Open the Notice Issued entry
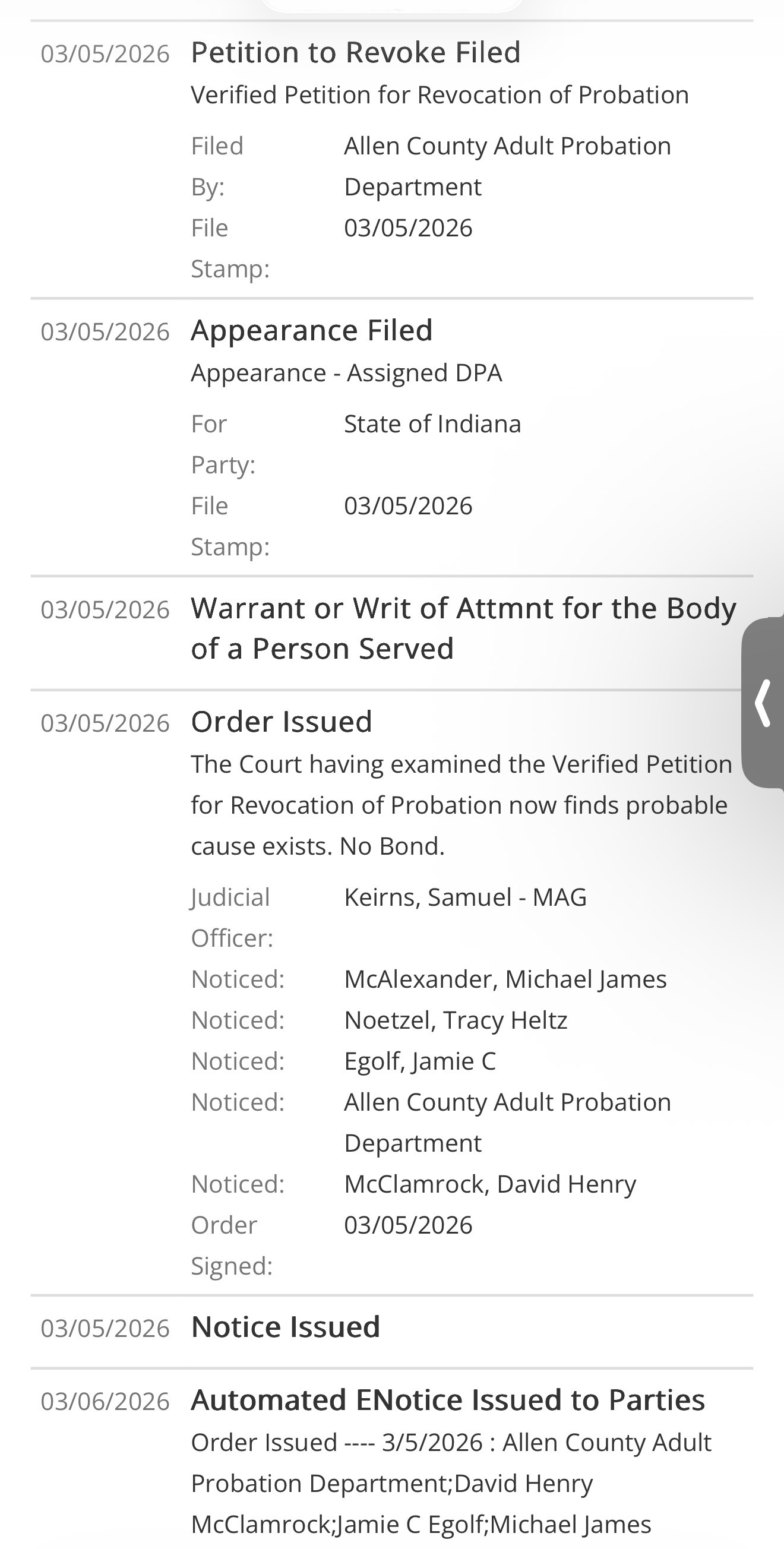The height and width of the screenshot is (1549, 784). 285,1326
